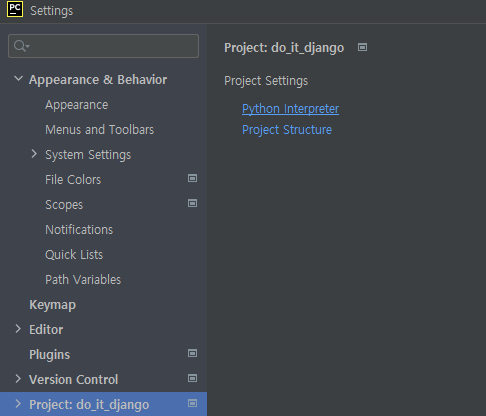Expand the System Settings node
The width and height of the screenshot is (486, 416).
click(x=34, y=154)
